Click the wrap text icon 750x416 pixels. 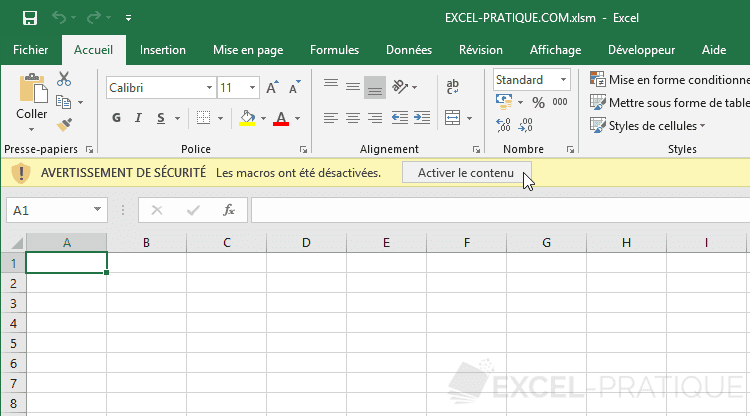coord(452,87)
